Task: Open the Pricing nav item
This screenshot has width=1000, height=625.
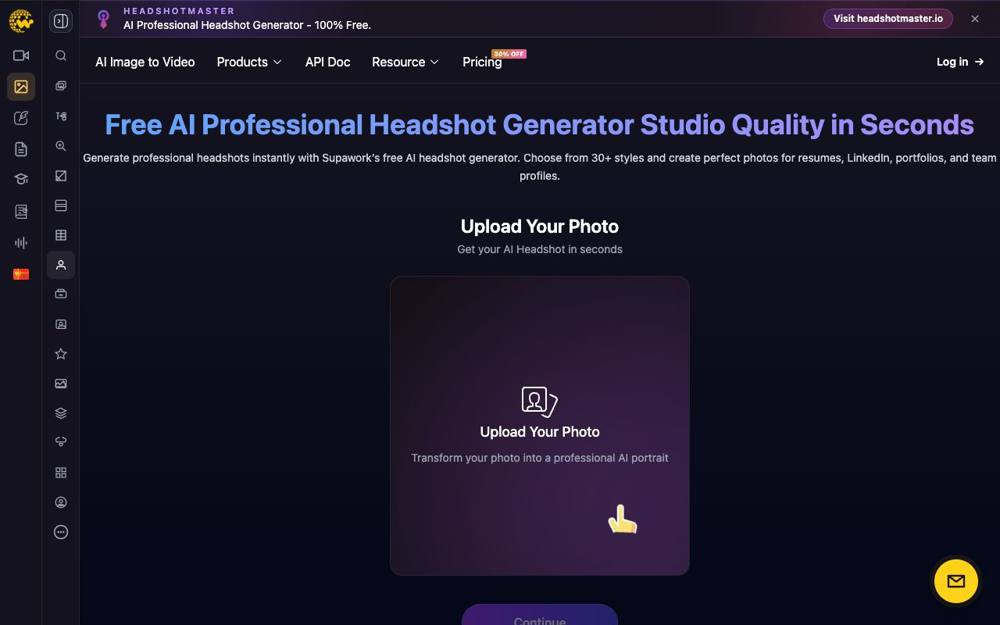Action: tap(482, 62)
